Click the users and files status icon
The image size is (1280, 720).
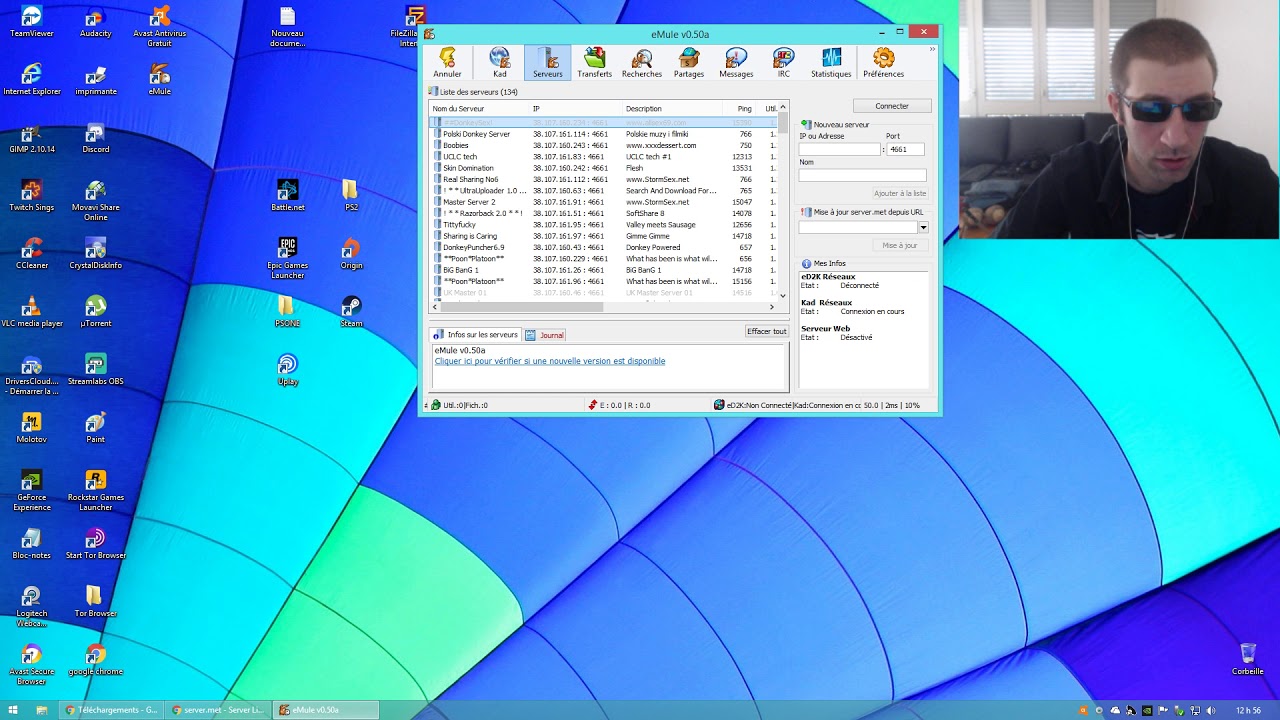point(436,405)
